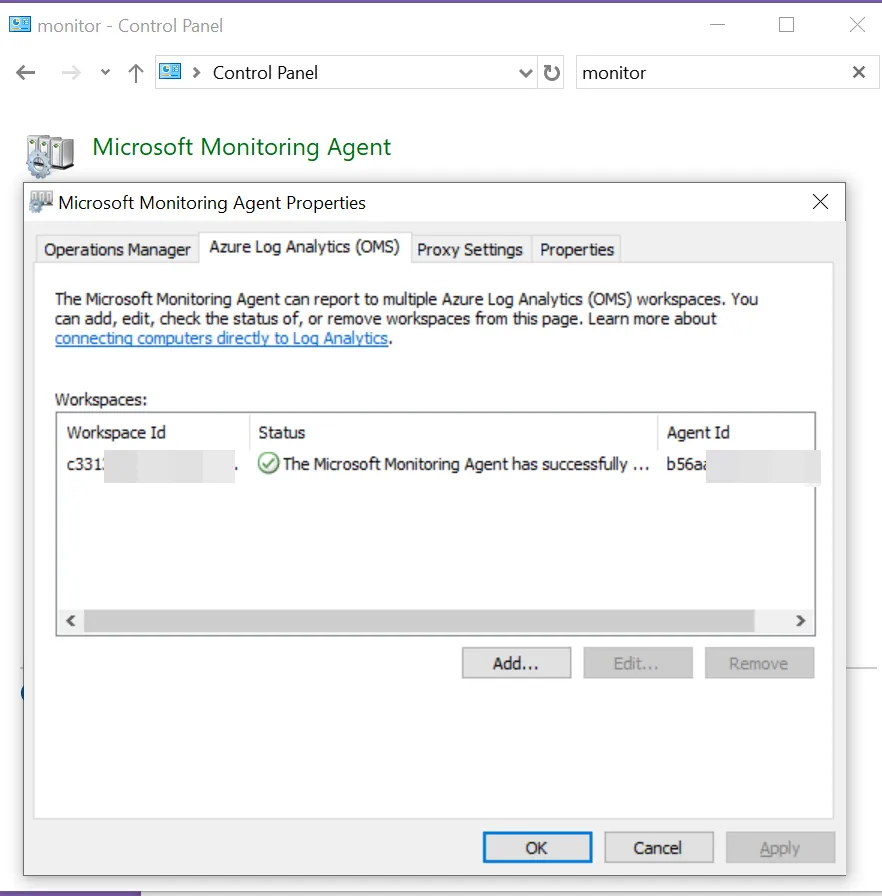Click the Add... workspace button
This screenshot has width=882, height=896.
coord(516,663)
